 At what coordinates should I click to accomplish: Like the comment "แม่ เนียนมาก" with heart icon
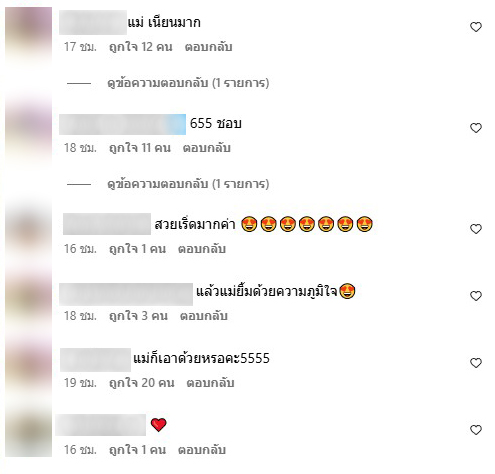click(x=476, y=27)
